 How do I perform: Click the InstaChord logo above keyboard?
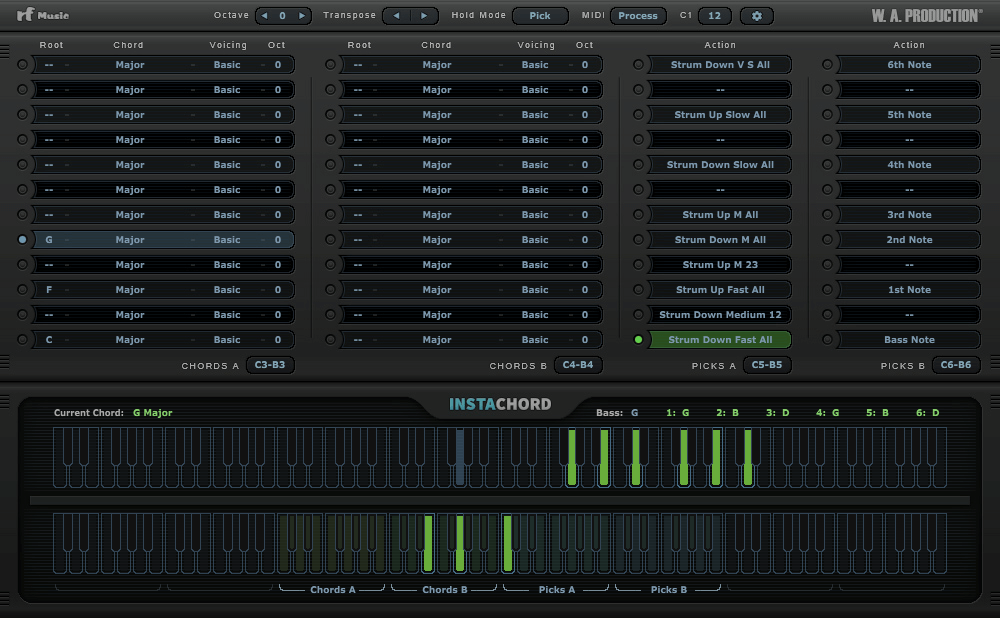coord(500,405)
